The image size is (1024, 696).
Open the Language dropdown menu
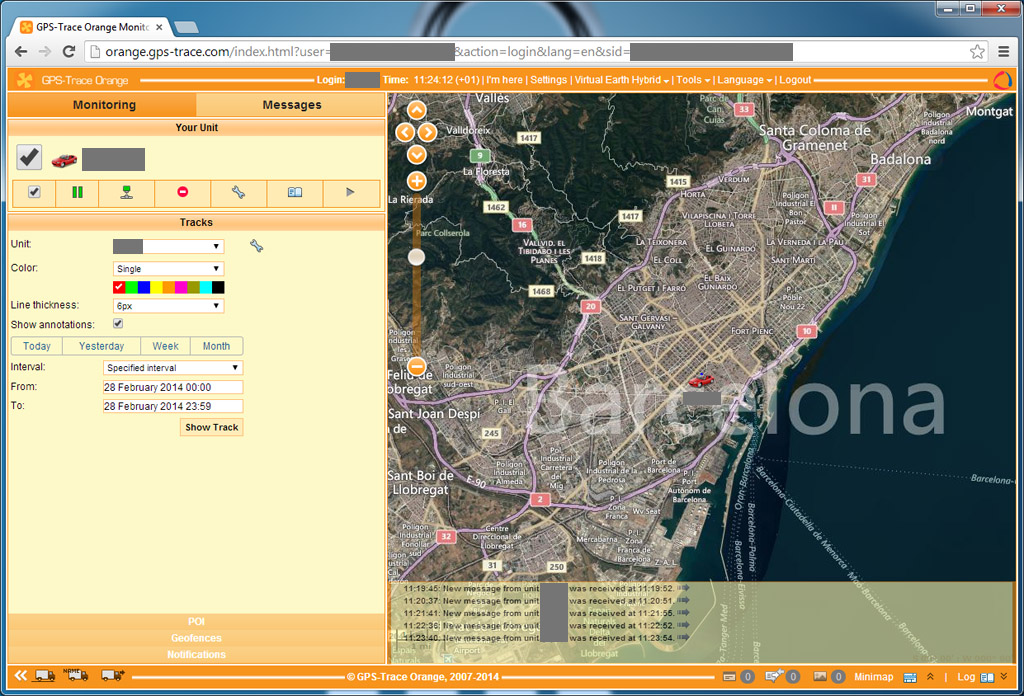tap(744, 80)
